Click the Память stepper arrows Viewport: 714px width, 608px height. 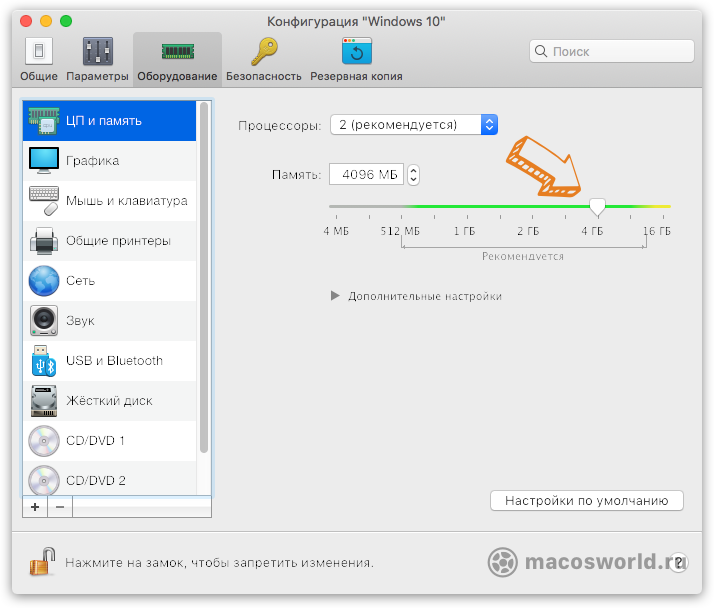(x=413, y=174)
